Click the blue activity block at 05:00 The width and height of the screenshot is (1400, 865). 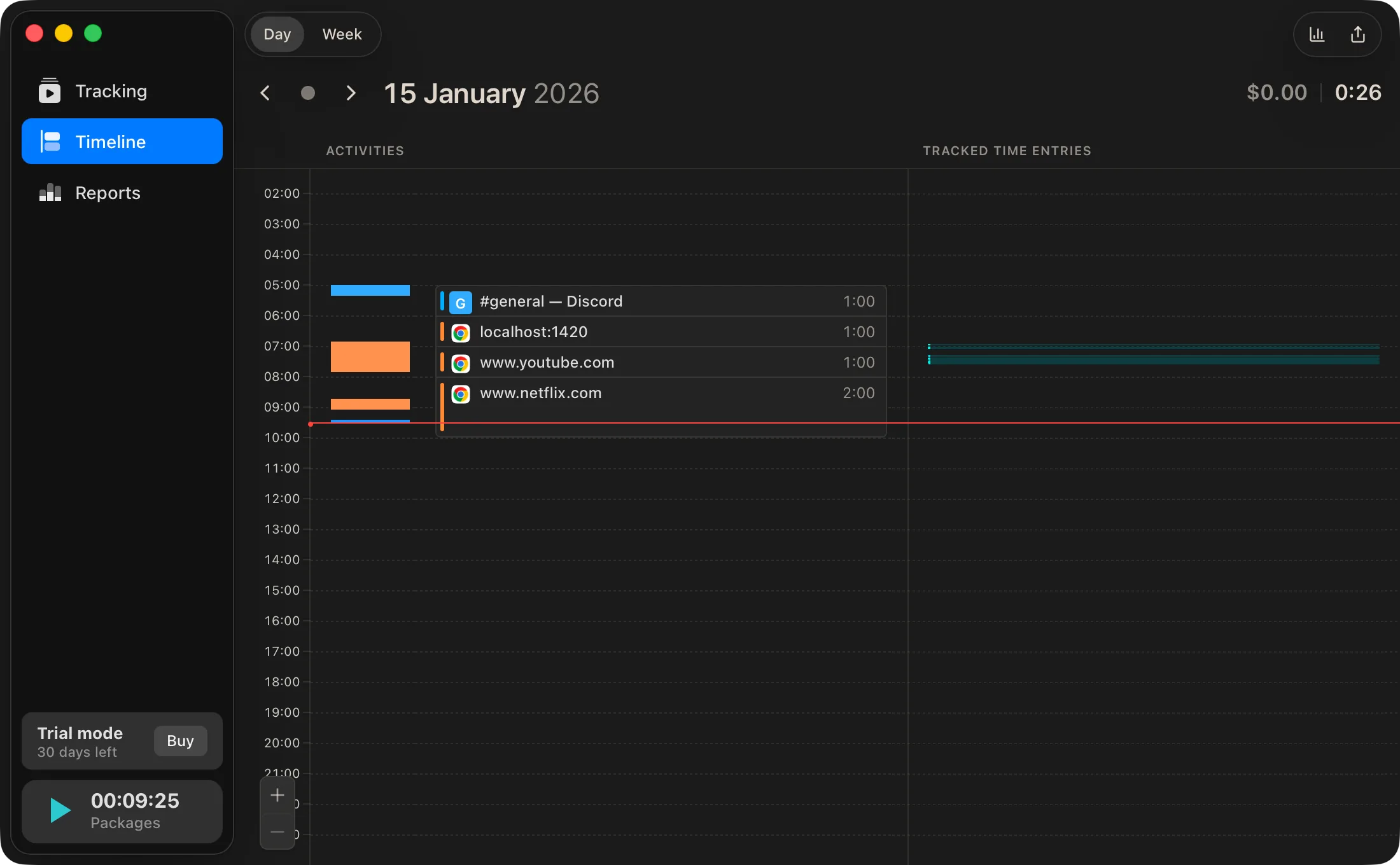point(370,290)
